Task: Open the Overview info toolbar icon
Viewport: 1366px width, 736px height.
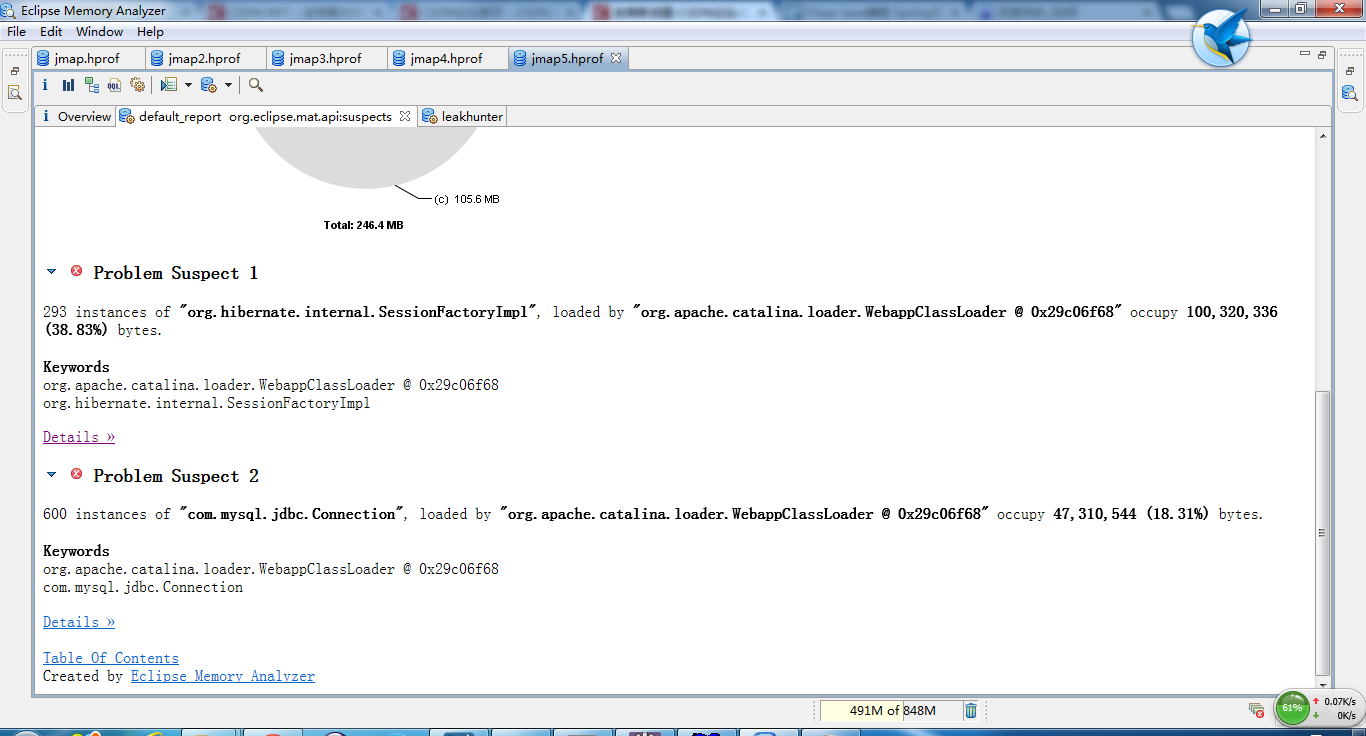Action: [x=45, y=85]
